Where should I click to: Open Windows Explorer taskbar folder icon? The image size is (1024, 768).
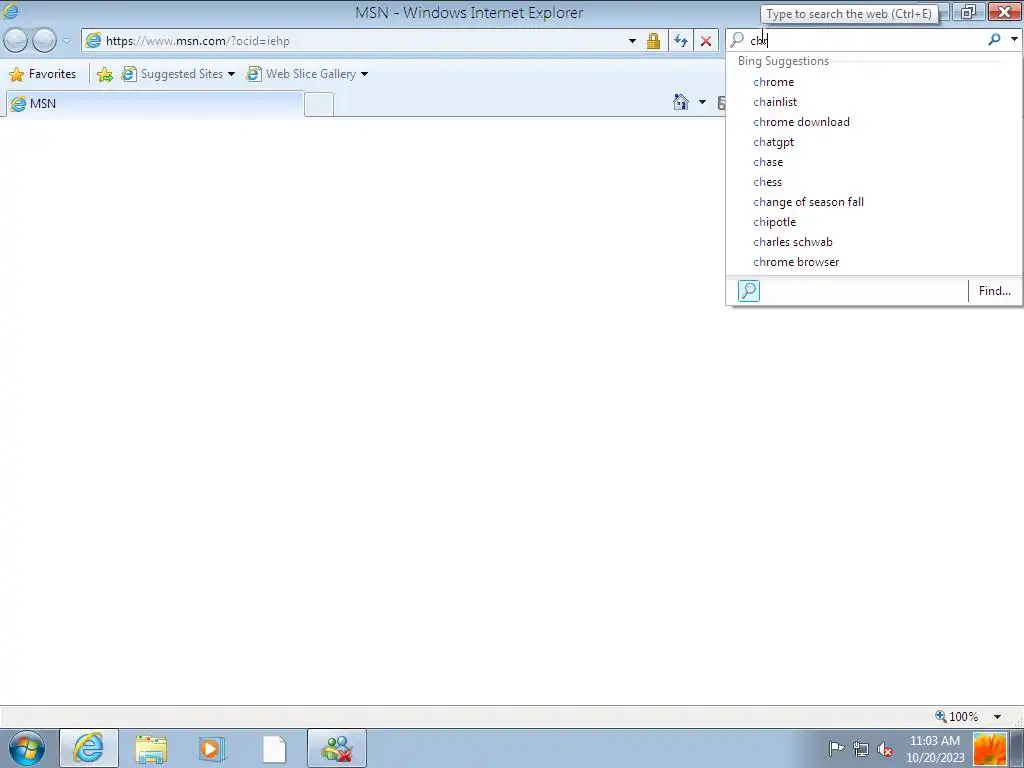(x=151, y=748)
